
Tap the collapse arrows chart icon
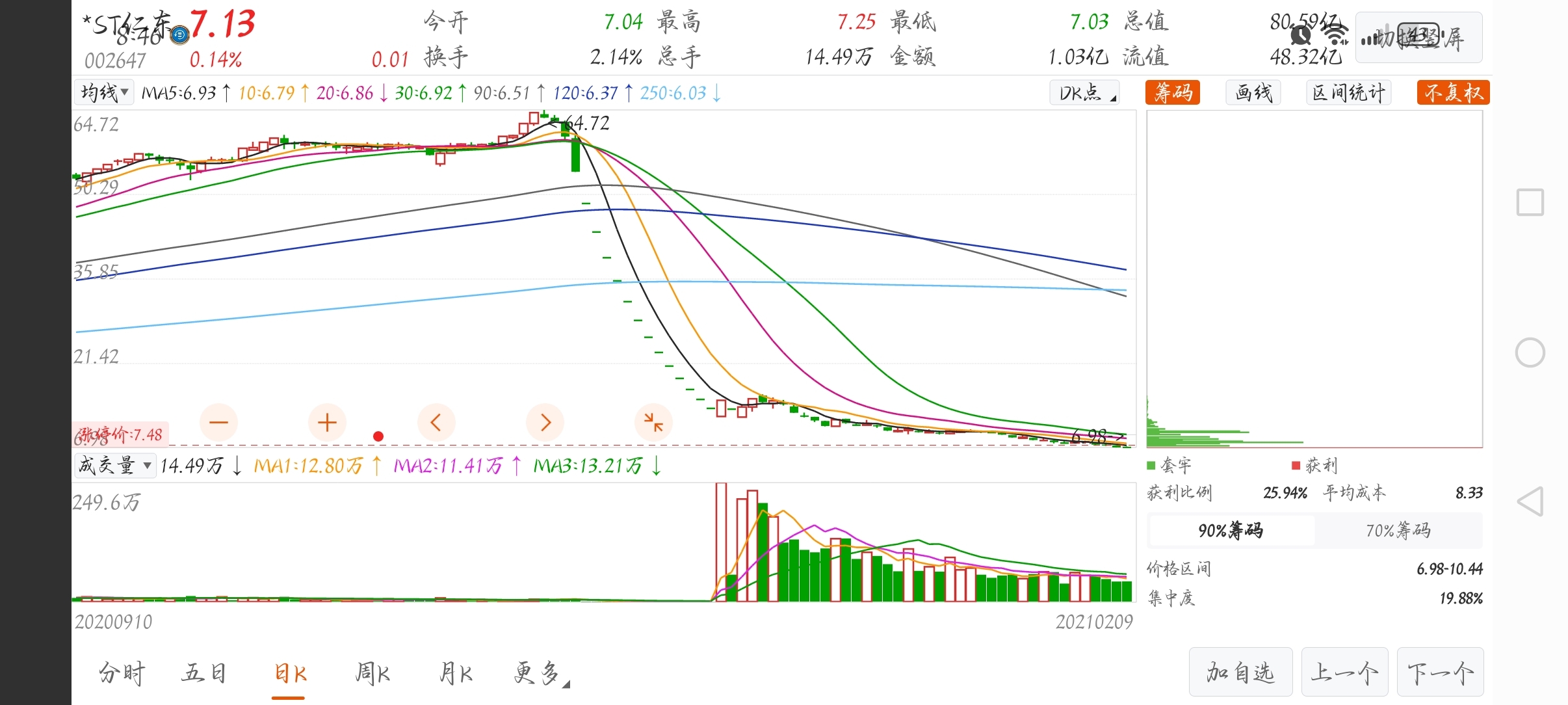(653, 423)
